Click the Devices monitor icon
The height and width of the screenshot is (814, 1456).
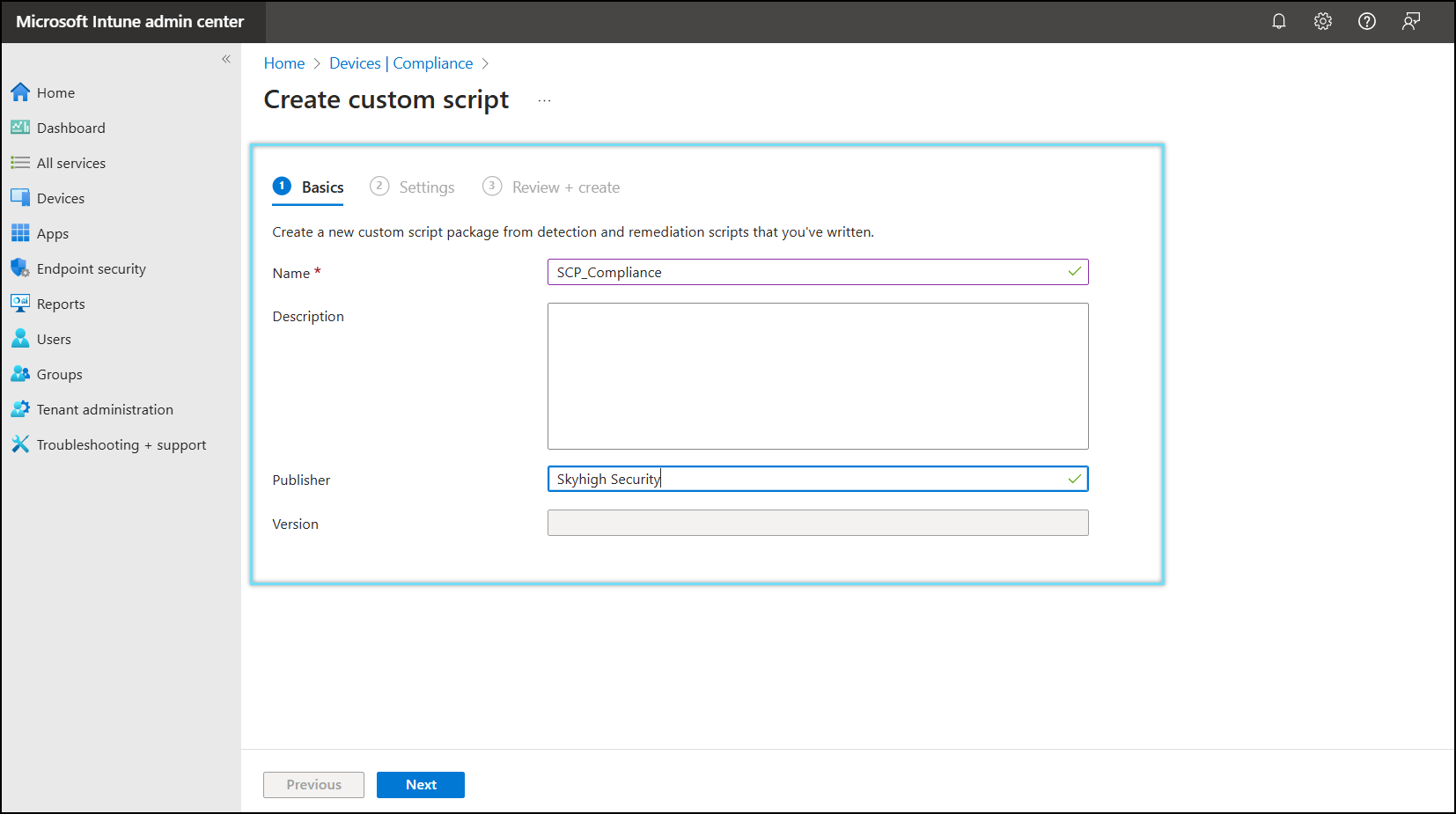point(20,198)
